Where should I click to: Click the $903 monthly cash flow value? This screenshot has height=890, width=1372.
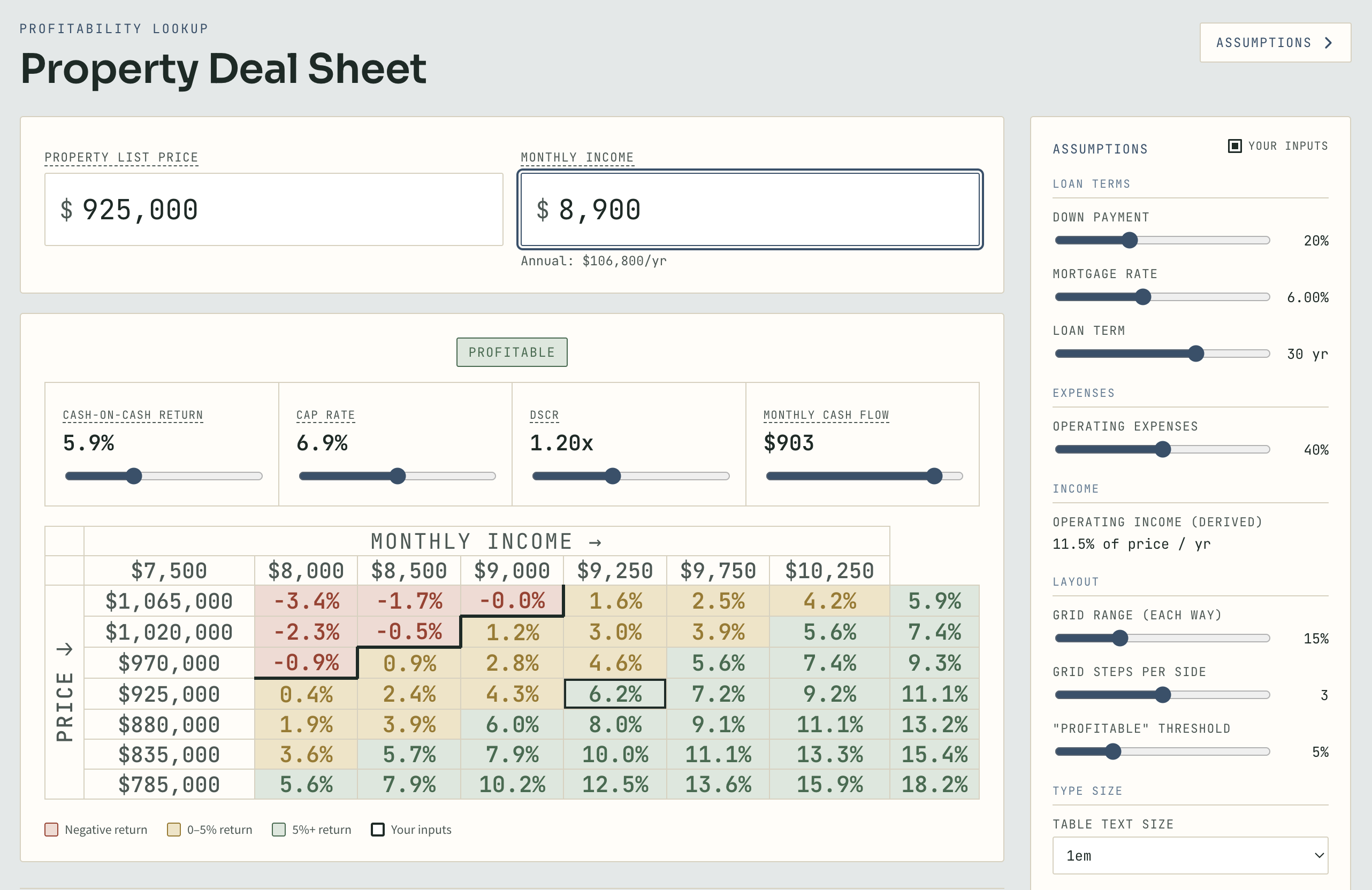pos(789,443)
